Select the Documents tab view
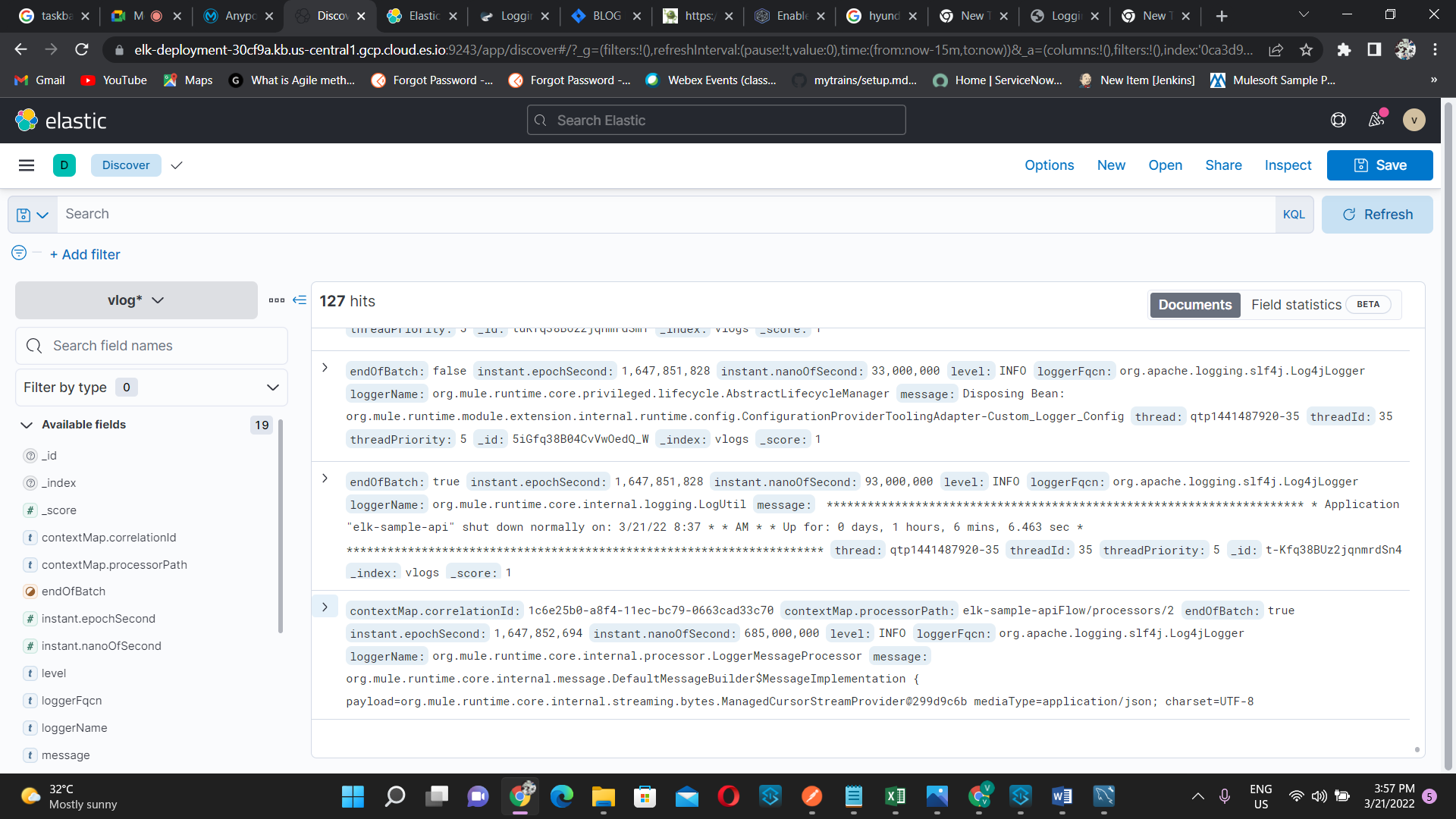This screenshot has width=1456, height=819. point(1195,304)
